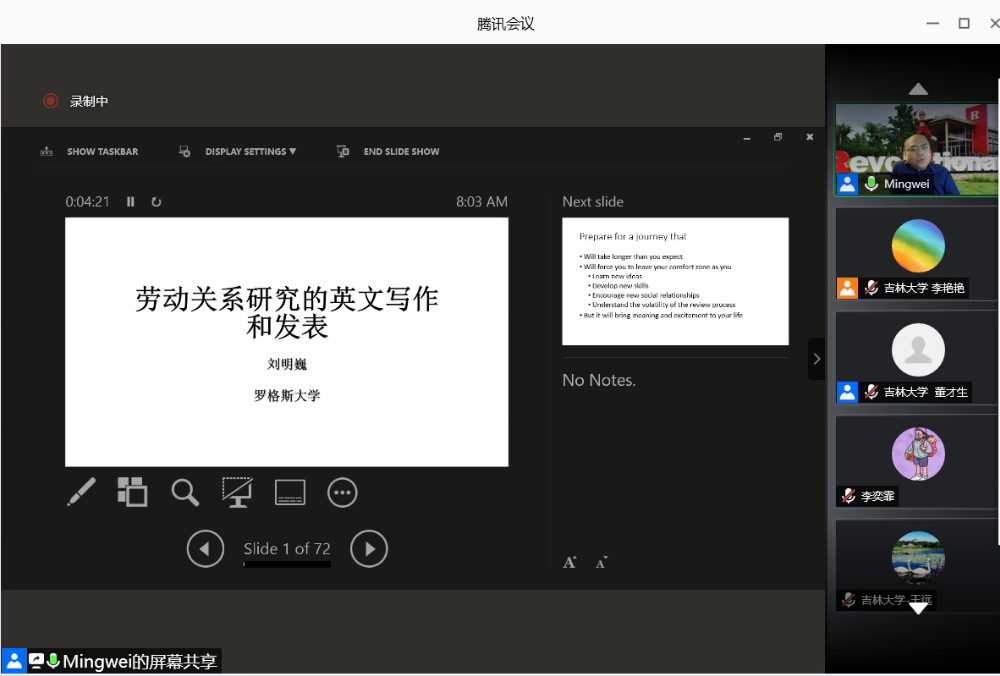Open the see all slides grid
This screenshot has height=676, width=1000.
(x=132, y=492)
